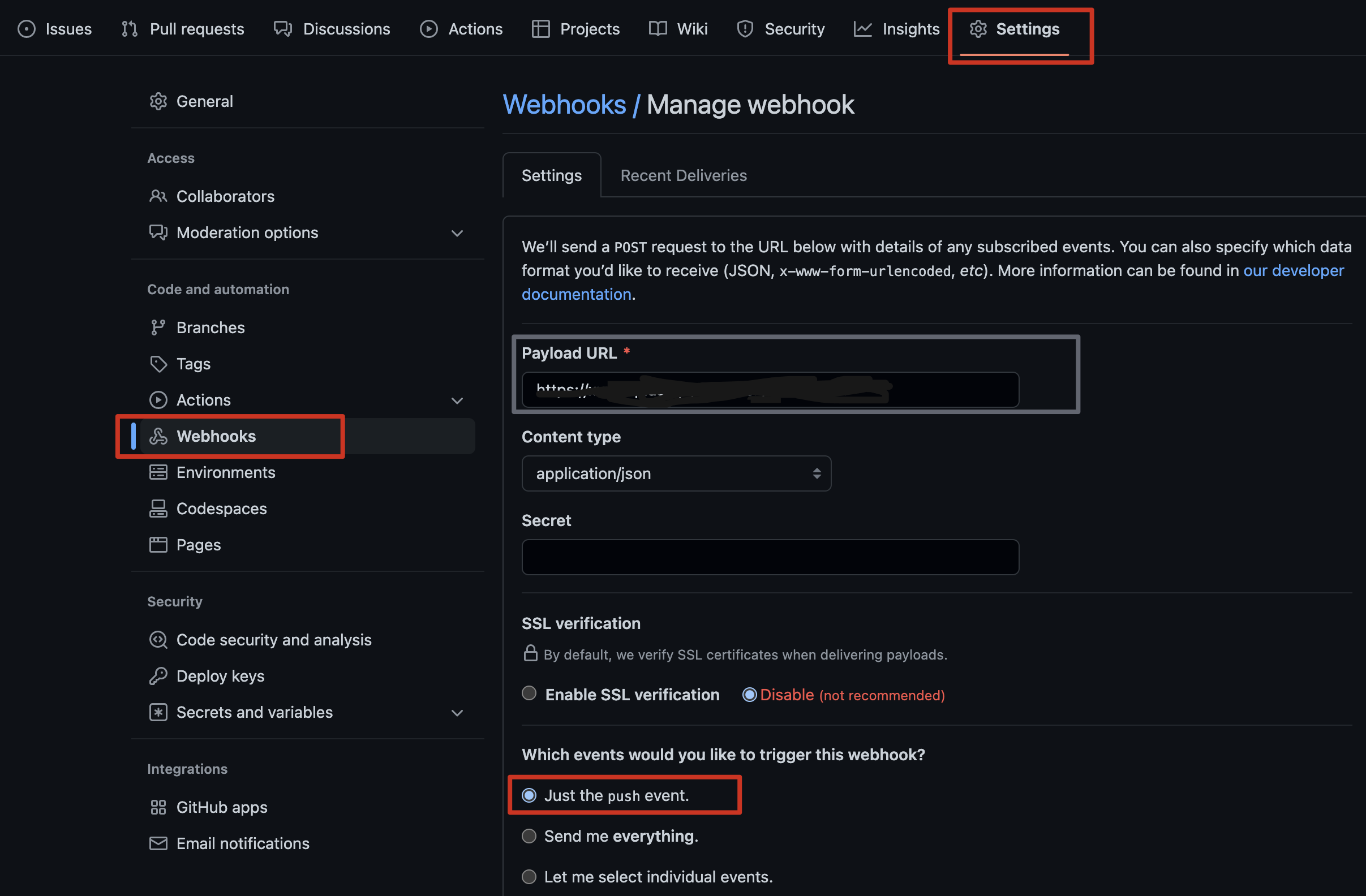Select Just the push event option

[529, 795]
